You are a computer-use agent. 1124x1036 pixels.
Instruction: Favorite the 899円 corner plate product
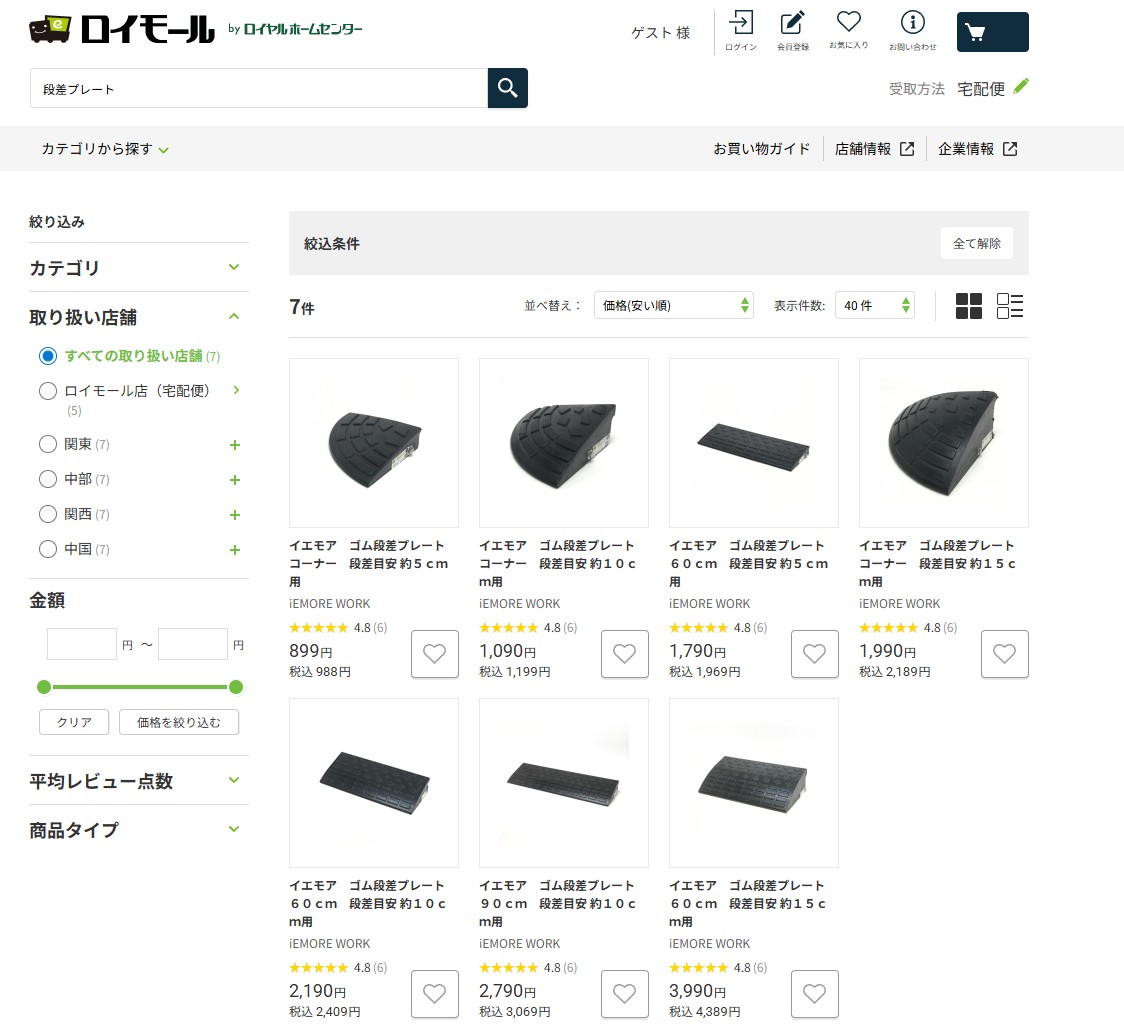click(x=434, y=654)
